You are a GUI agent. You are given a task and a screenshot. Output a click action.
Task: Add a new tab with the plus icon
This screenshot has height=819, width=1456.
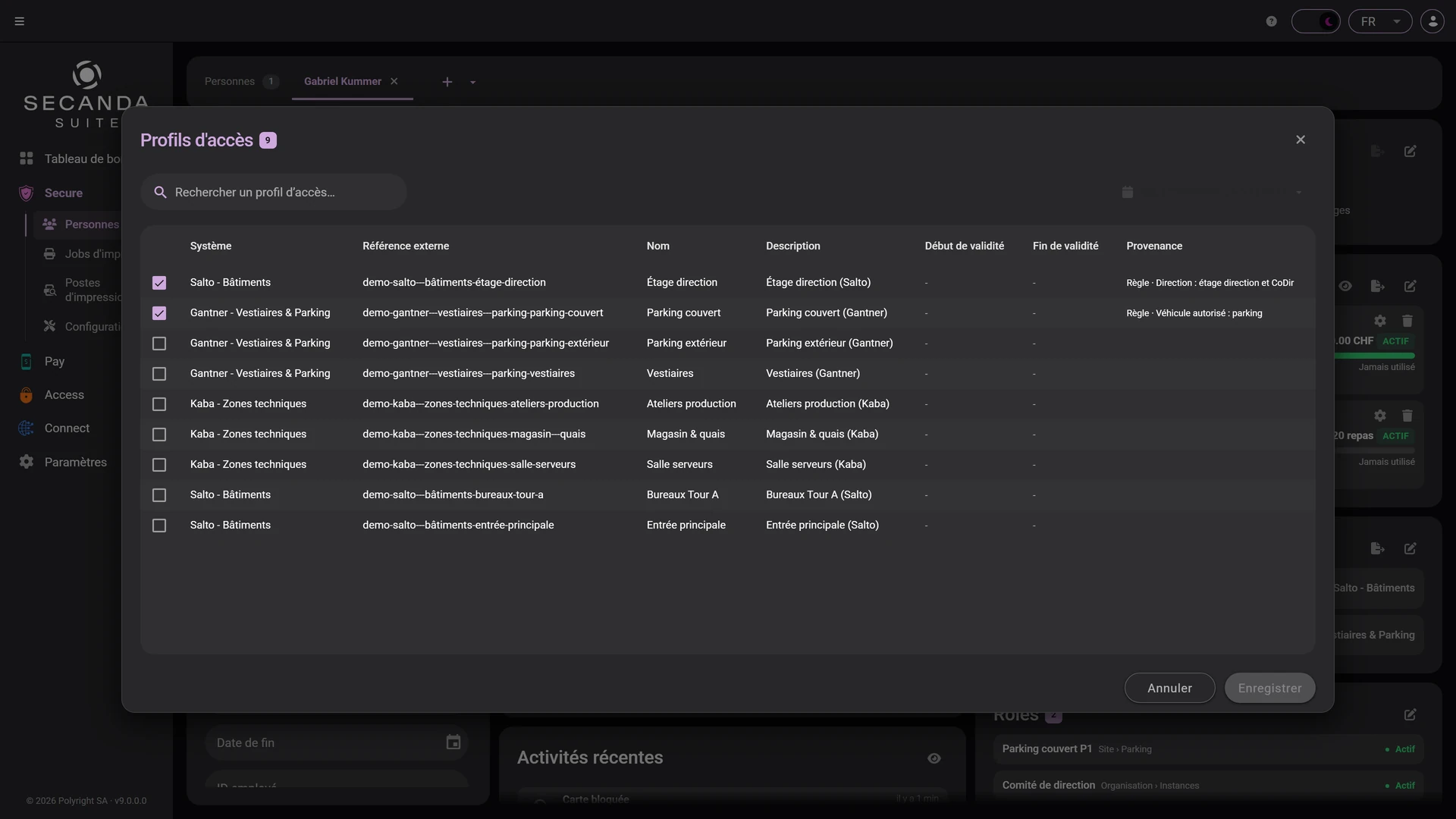coord(447,82)
